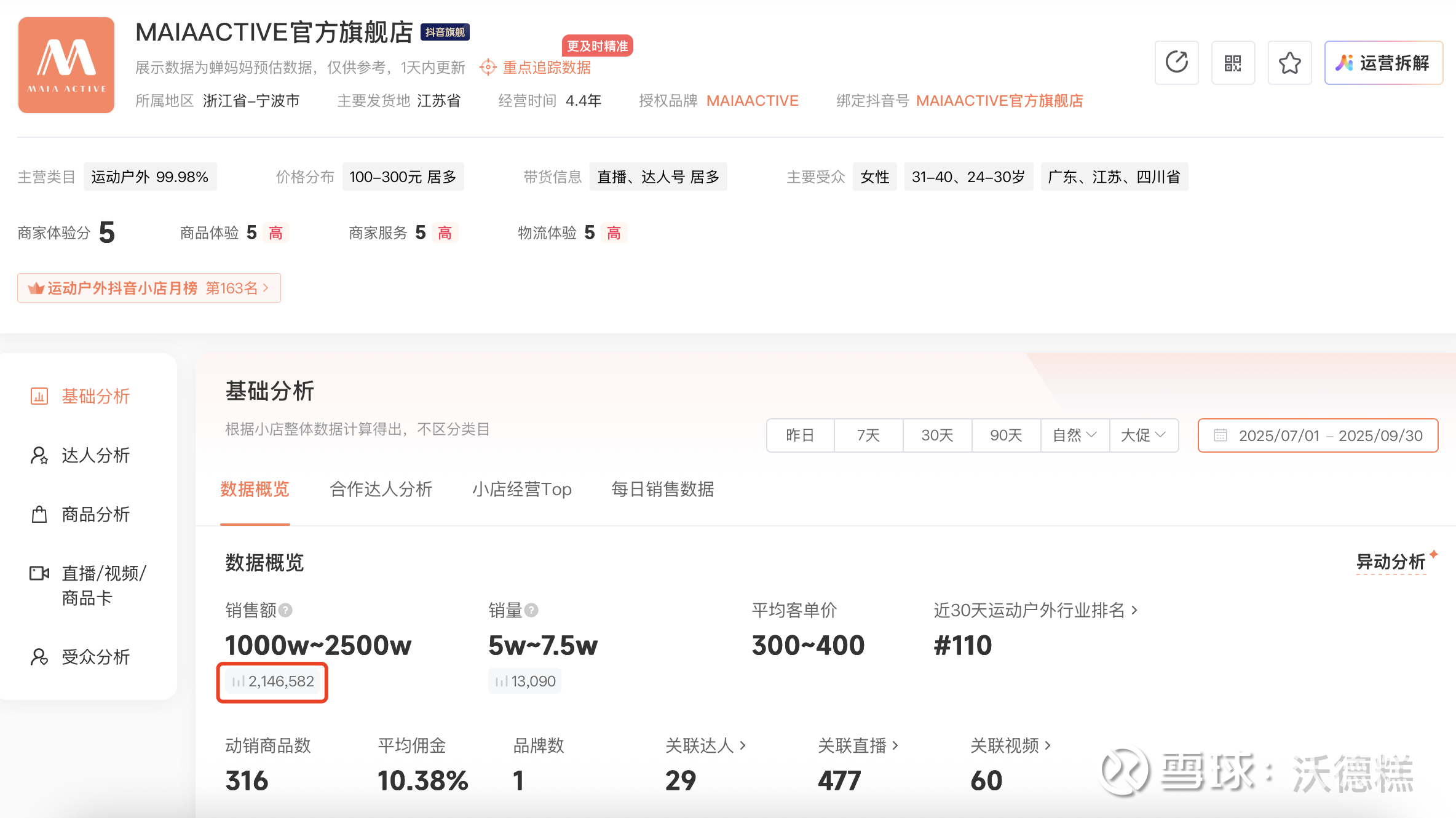Click the star favorite icon

click(x=1289, y=63)
